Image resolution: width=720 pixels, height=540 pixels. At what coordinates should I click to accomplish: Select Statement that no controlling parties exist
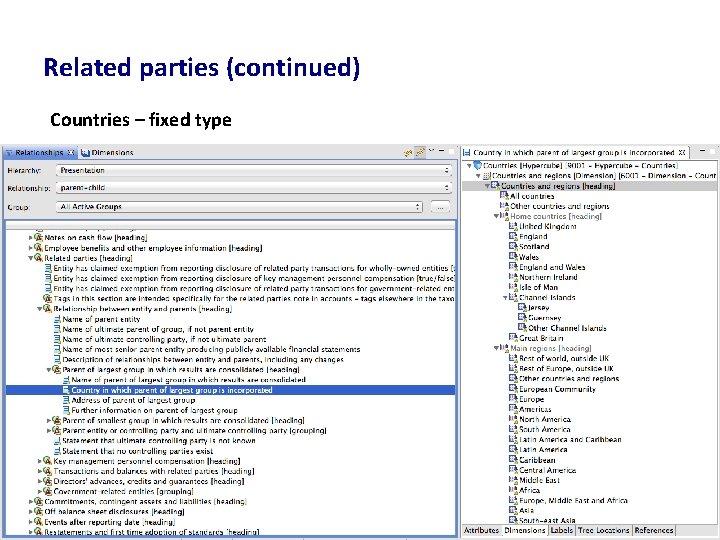point(137,451)
